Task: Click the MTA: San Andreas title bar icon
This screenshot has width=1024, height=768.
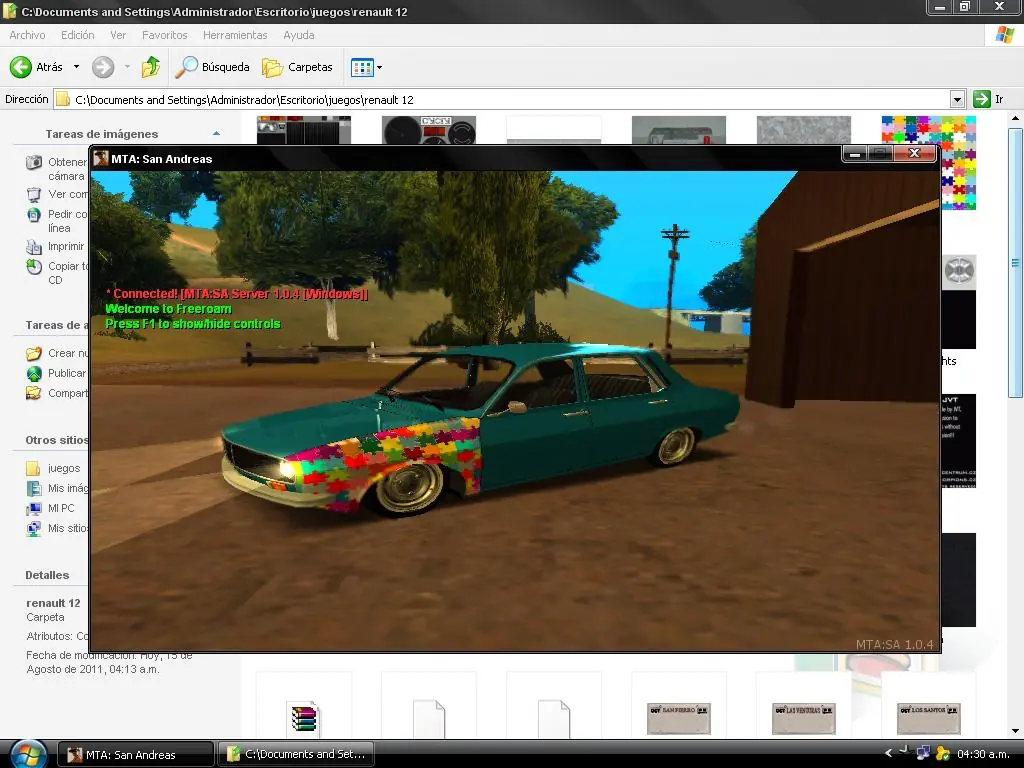Action: [x=101, y=158]
